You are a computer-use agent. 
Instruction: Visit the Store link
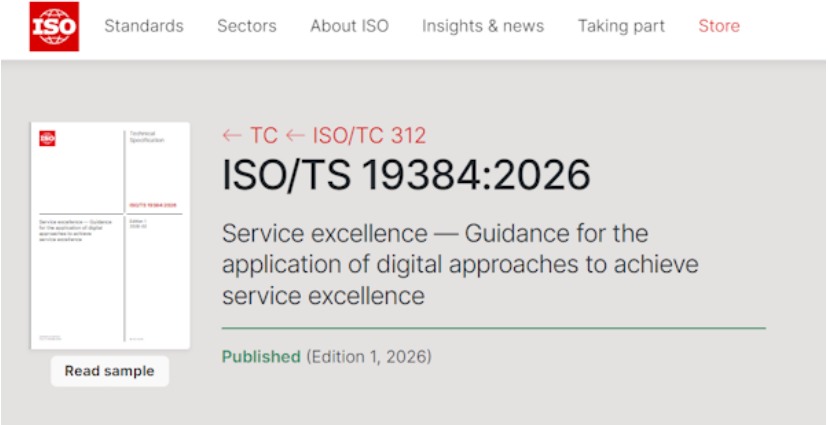pyautogui.click(x=719, y=26)
